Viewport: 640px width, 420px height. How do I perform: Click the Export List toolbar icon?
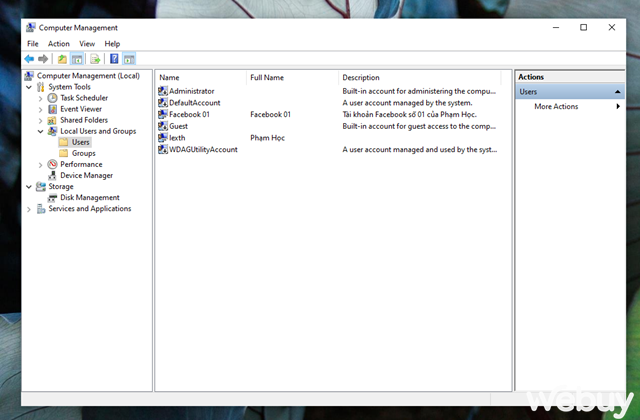point(94,59)
